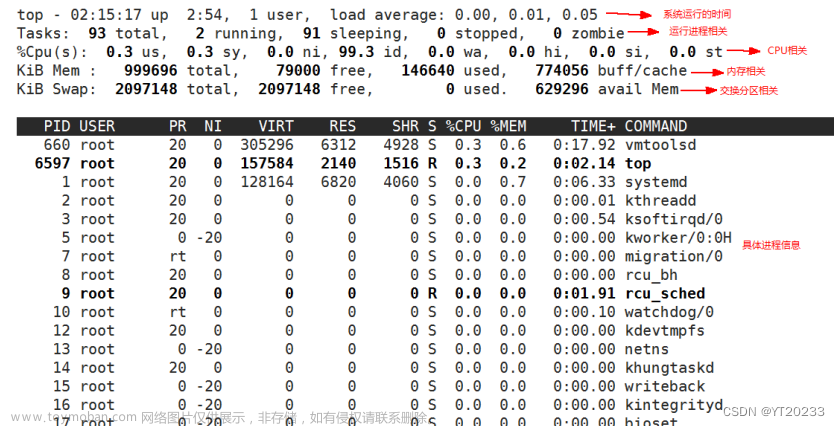Click the buff/cache value 774056
The height and width of the screenshot is (426, 840).
coord(562,70)
